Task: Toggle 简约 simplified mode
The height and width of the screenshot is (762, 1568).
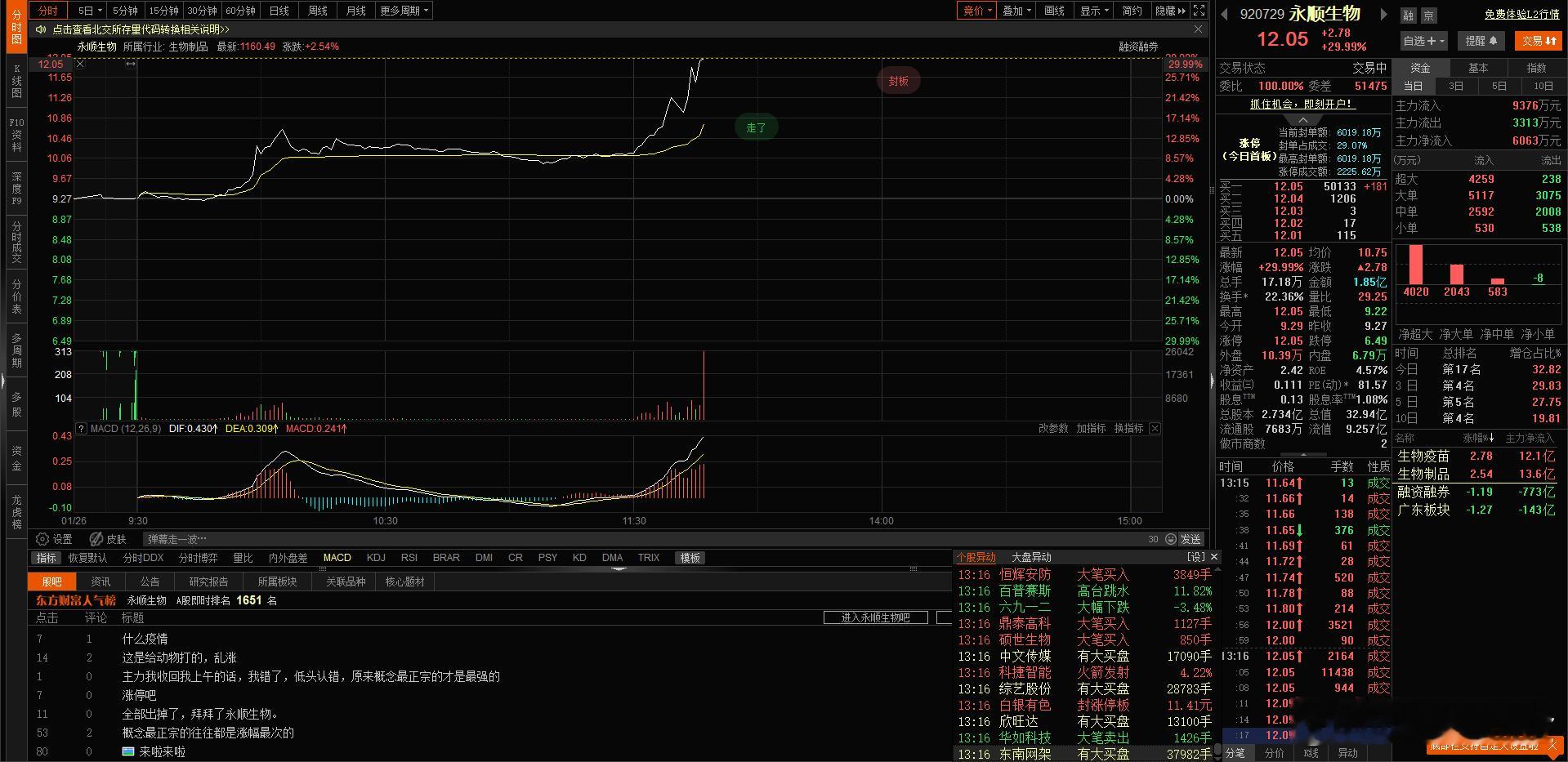Action: click(x=1132, y=11)
